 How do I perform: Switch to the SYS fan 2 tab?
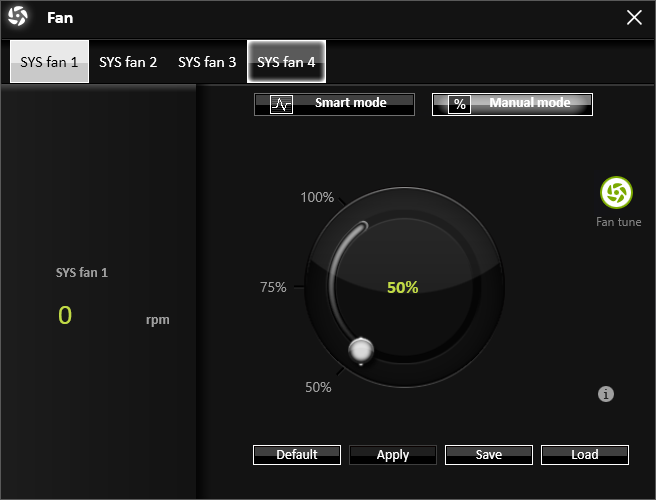[x=128, y=62]
